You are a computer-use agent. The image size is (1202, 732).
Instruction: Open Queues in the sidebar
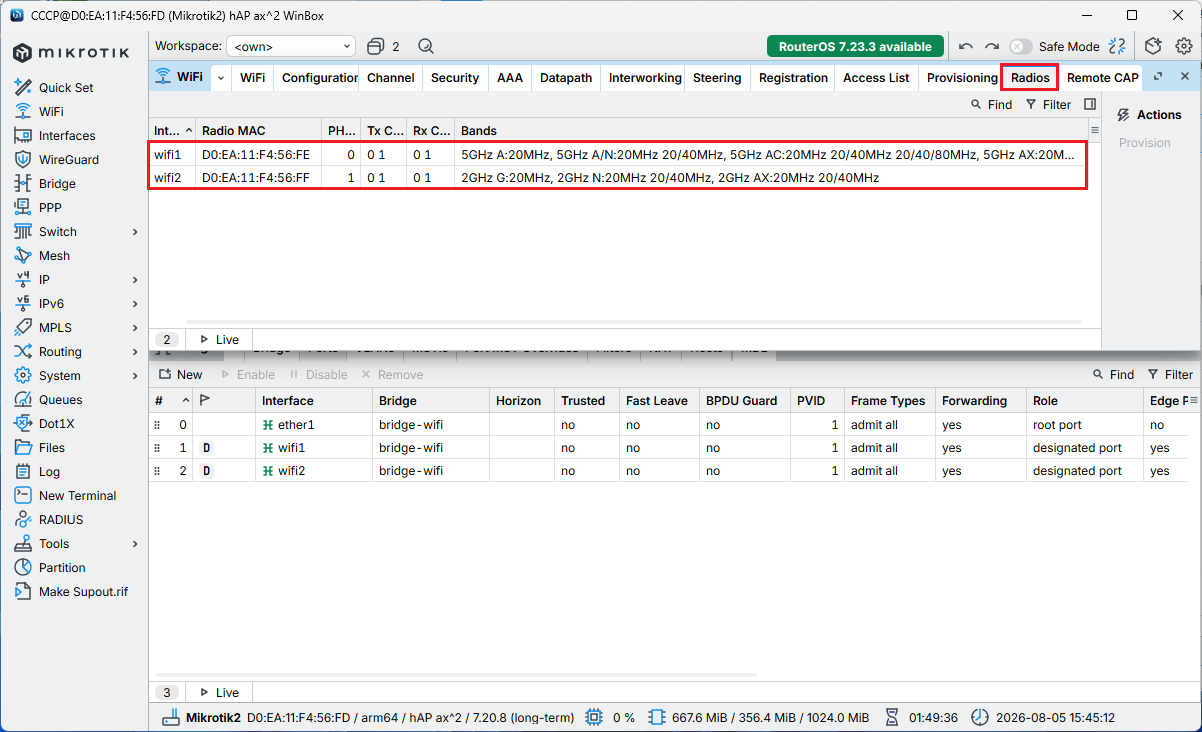point(60,399)
